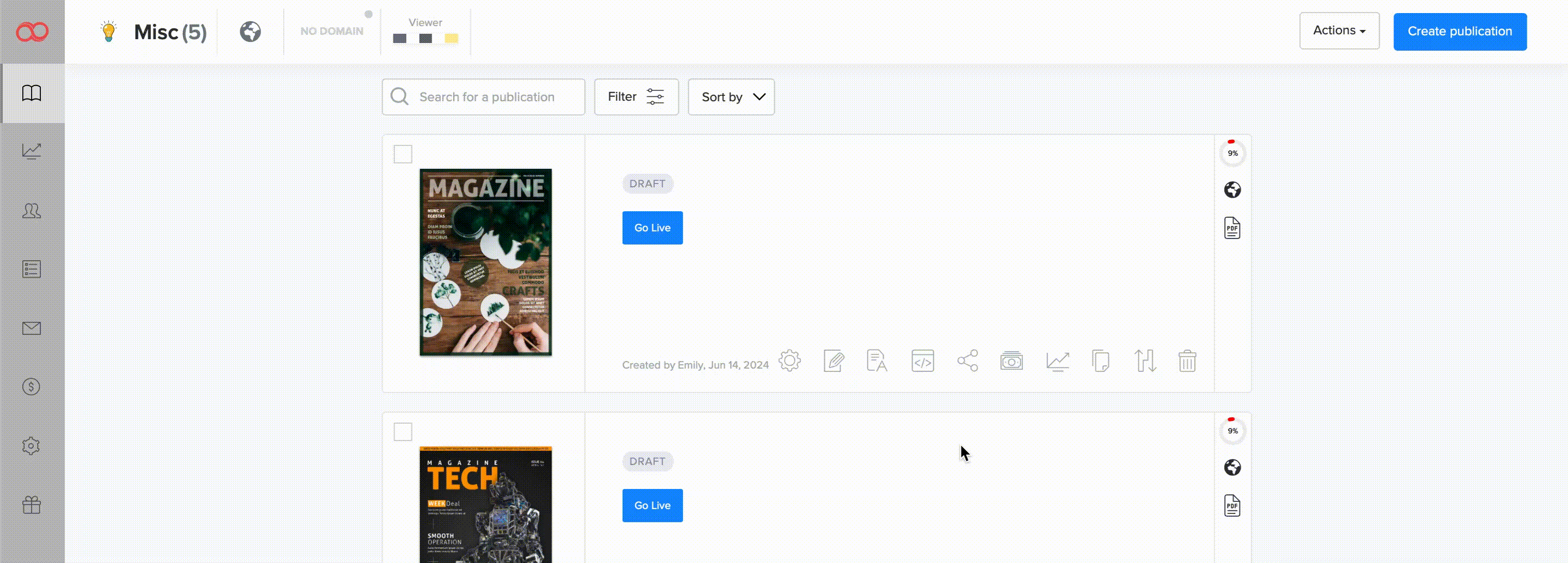
Task: Open the analytics section in the sidebar
Action: pos(32,151)
